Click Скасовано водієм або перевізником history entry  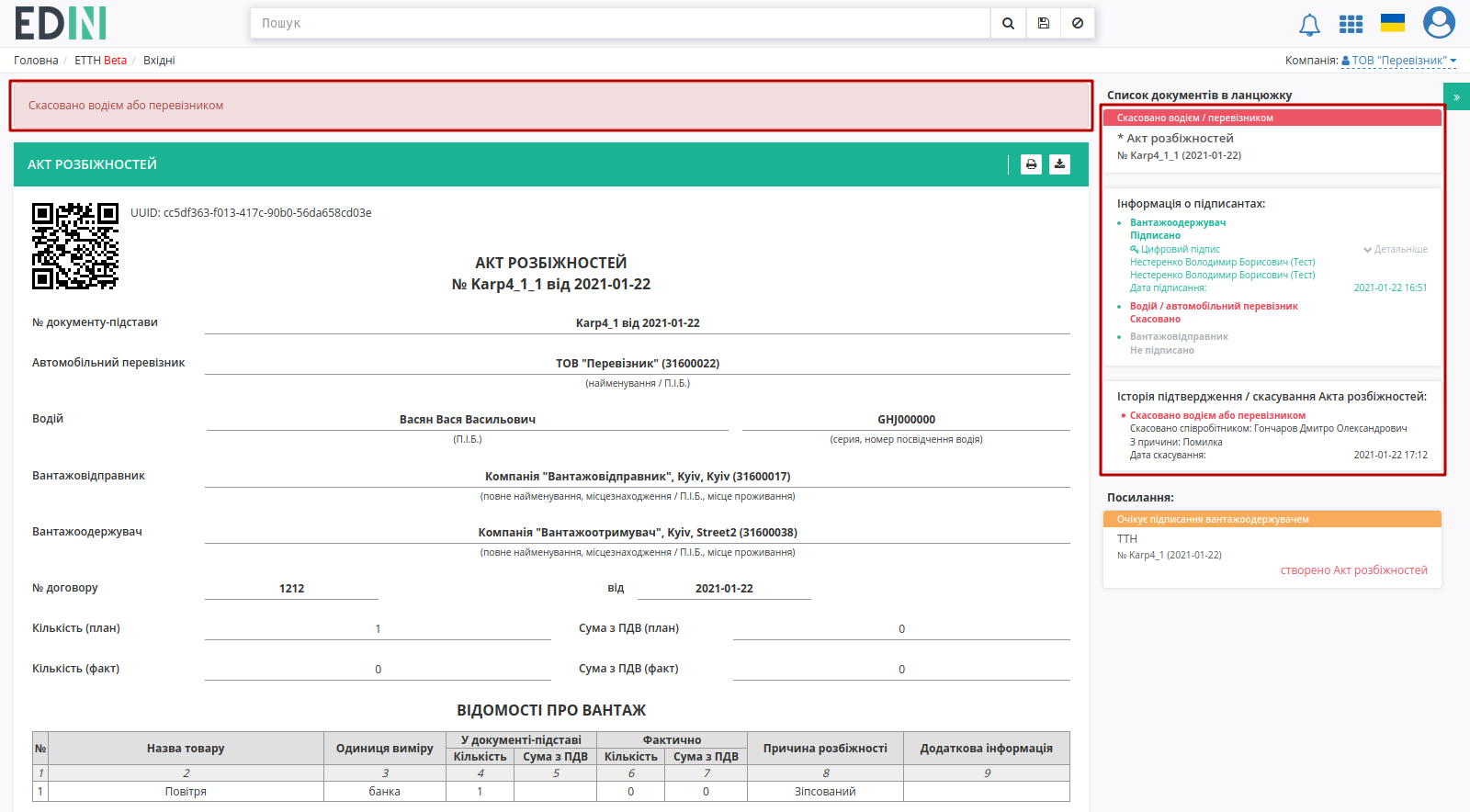click(x=1217, y=416)
